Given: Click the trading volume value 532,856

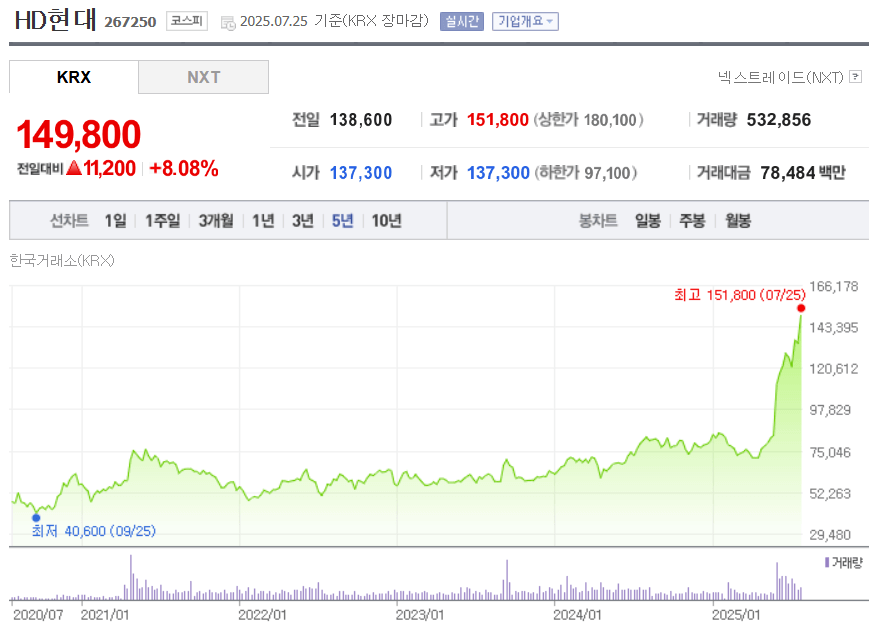Looking at the screenshot, I should pos(779,120).
